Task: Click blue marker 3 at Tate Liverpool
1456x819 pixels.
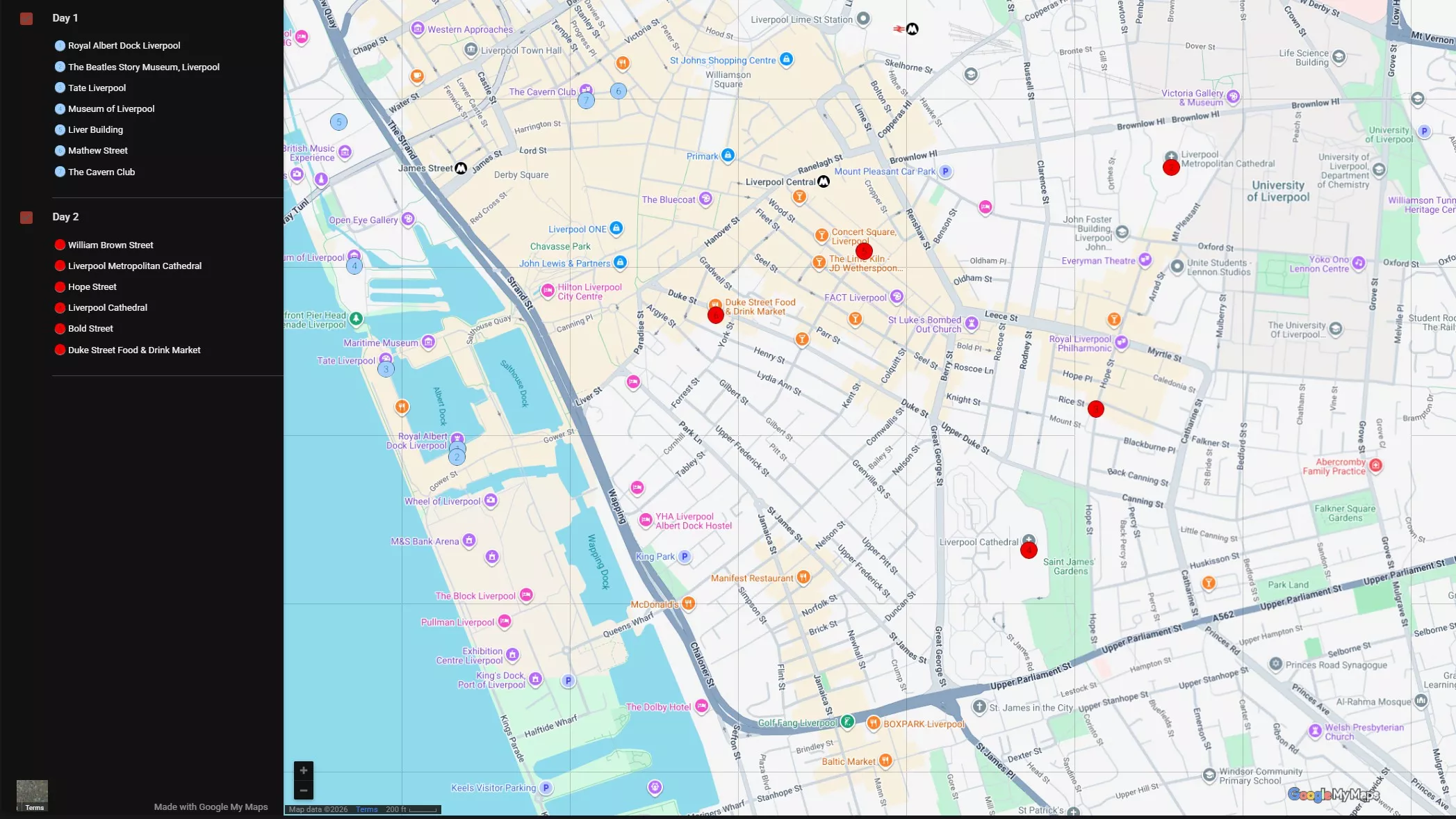Action: click(x=386, y=369)
